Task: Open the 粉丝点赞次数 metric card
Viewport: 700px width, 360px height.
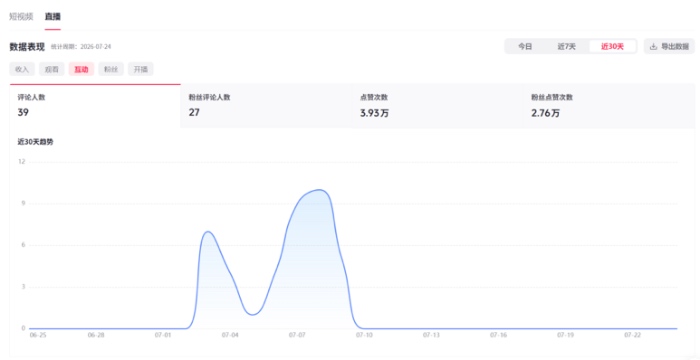Action: pos(608,106)
